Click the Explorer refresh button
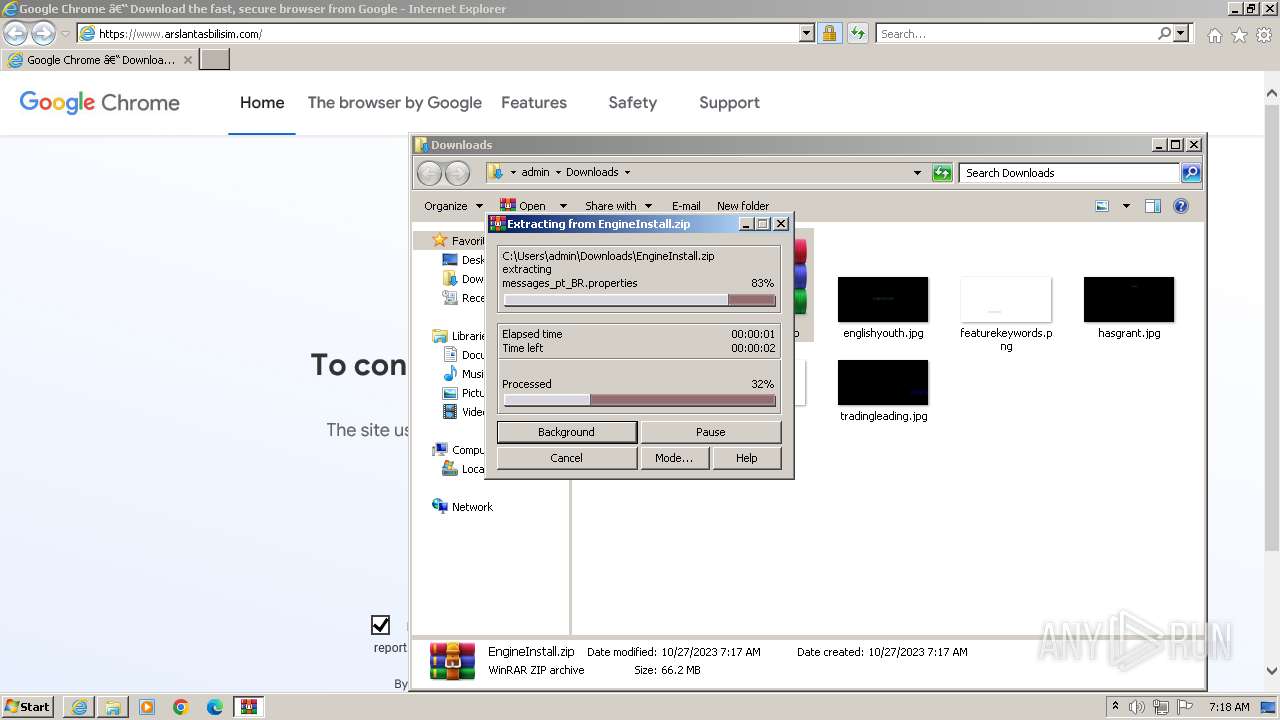The image size is (1280, 720). (x=942, y=173)
